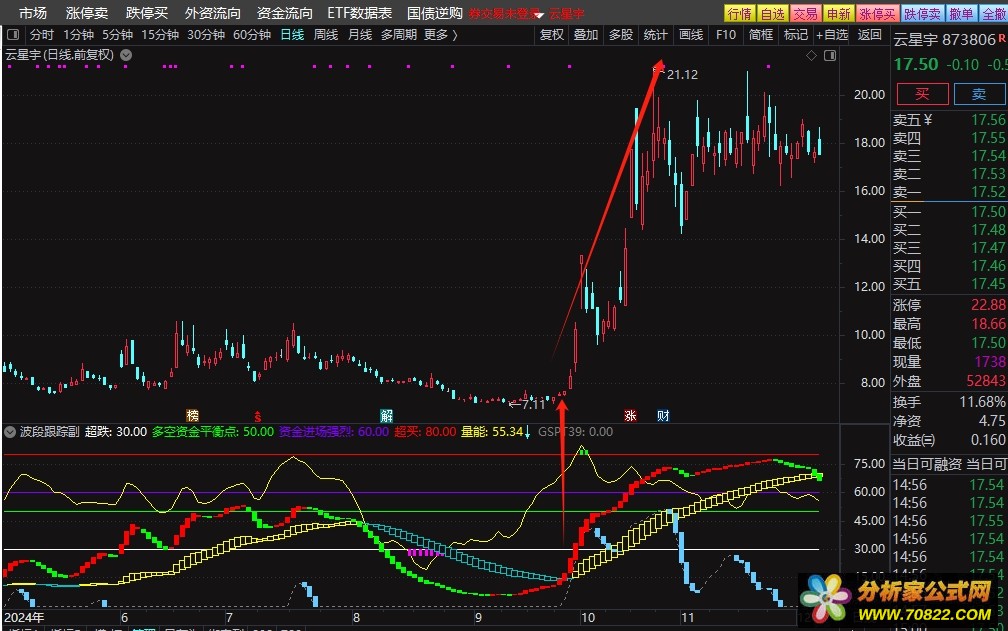Click the 资金进场强烈: 60.00 indicator label
The width and height of the screenshot is (1008, 631).
[334, 432]
